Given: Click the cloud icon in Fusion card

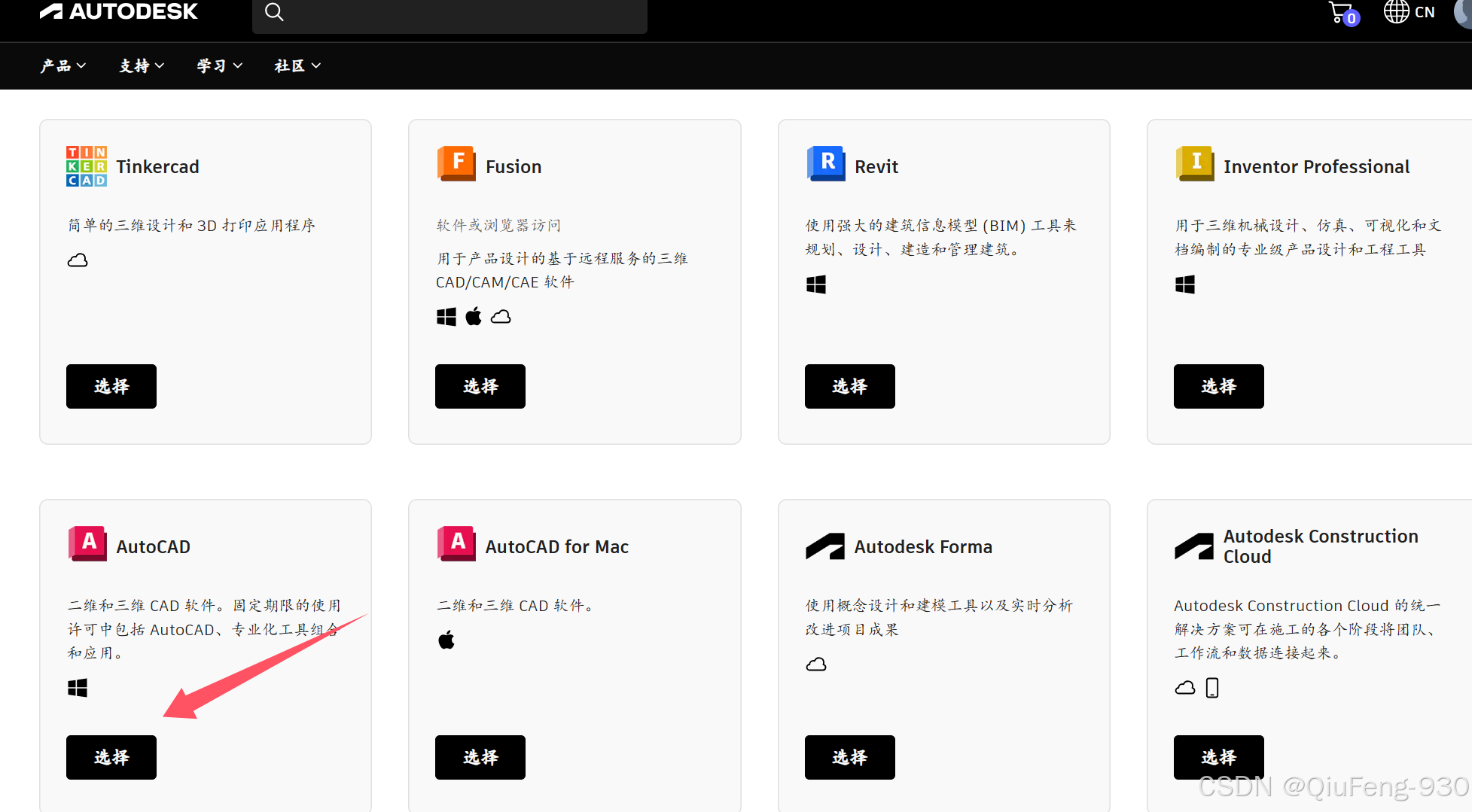Looking at the screenshot, I should [x=501, y=317].
